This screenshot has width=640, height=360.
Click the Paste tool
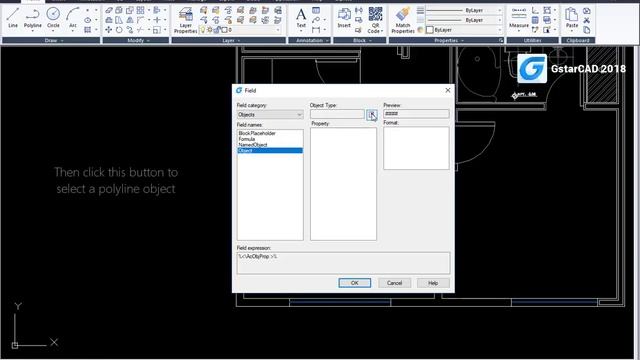pos(572,18)
